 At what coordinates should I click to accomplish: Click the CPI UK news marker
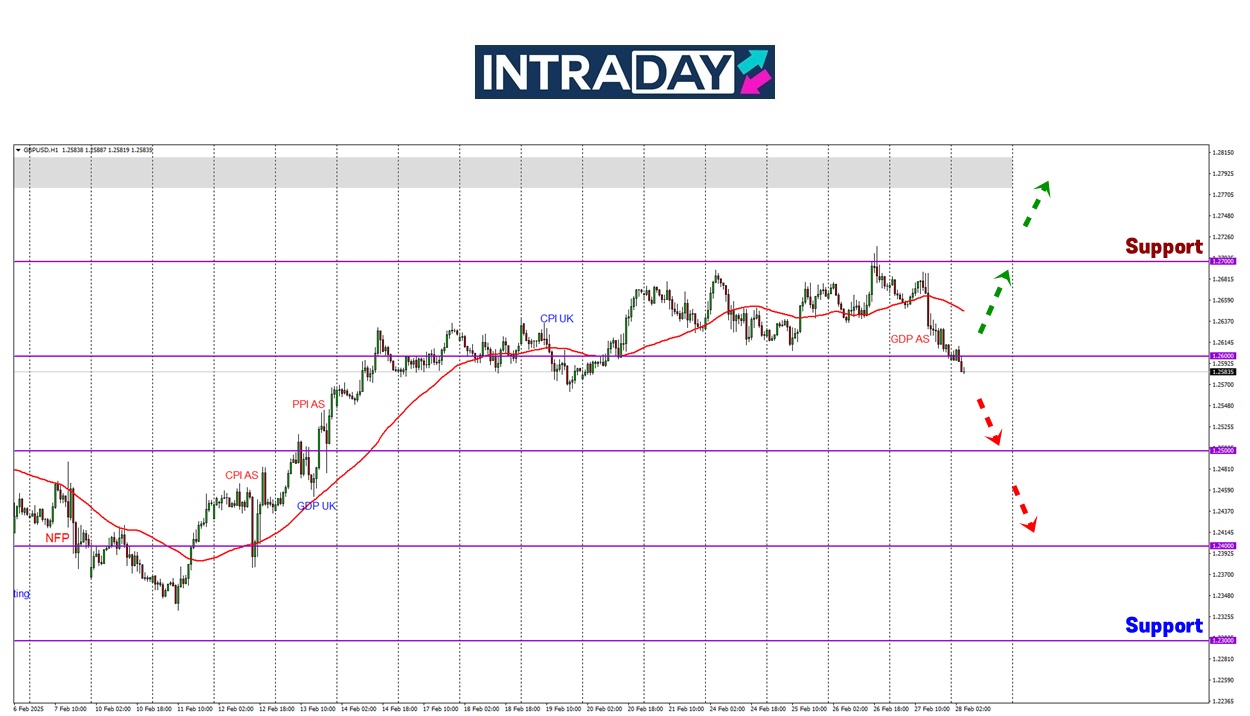pos(557,319)
